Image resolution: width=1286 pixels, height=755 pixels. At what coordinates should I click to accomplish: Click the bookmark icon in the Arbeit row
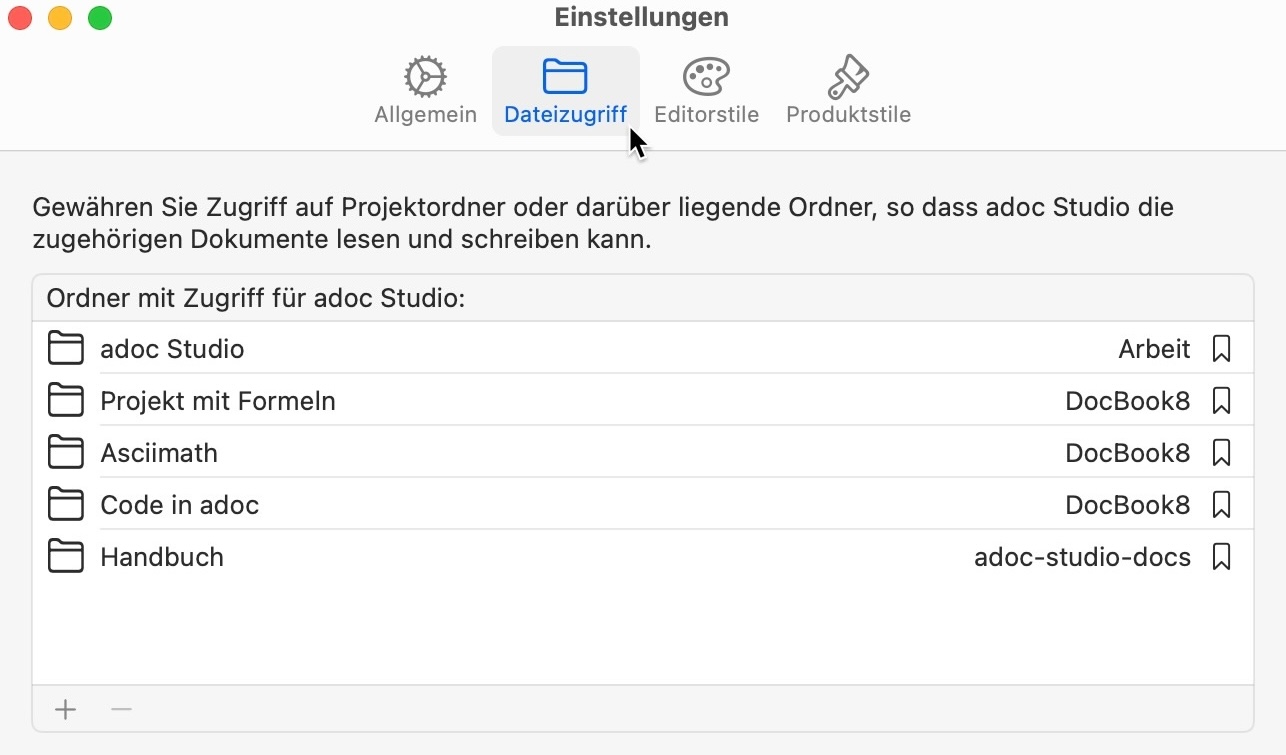(1221, 349)
